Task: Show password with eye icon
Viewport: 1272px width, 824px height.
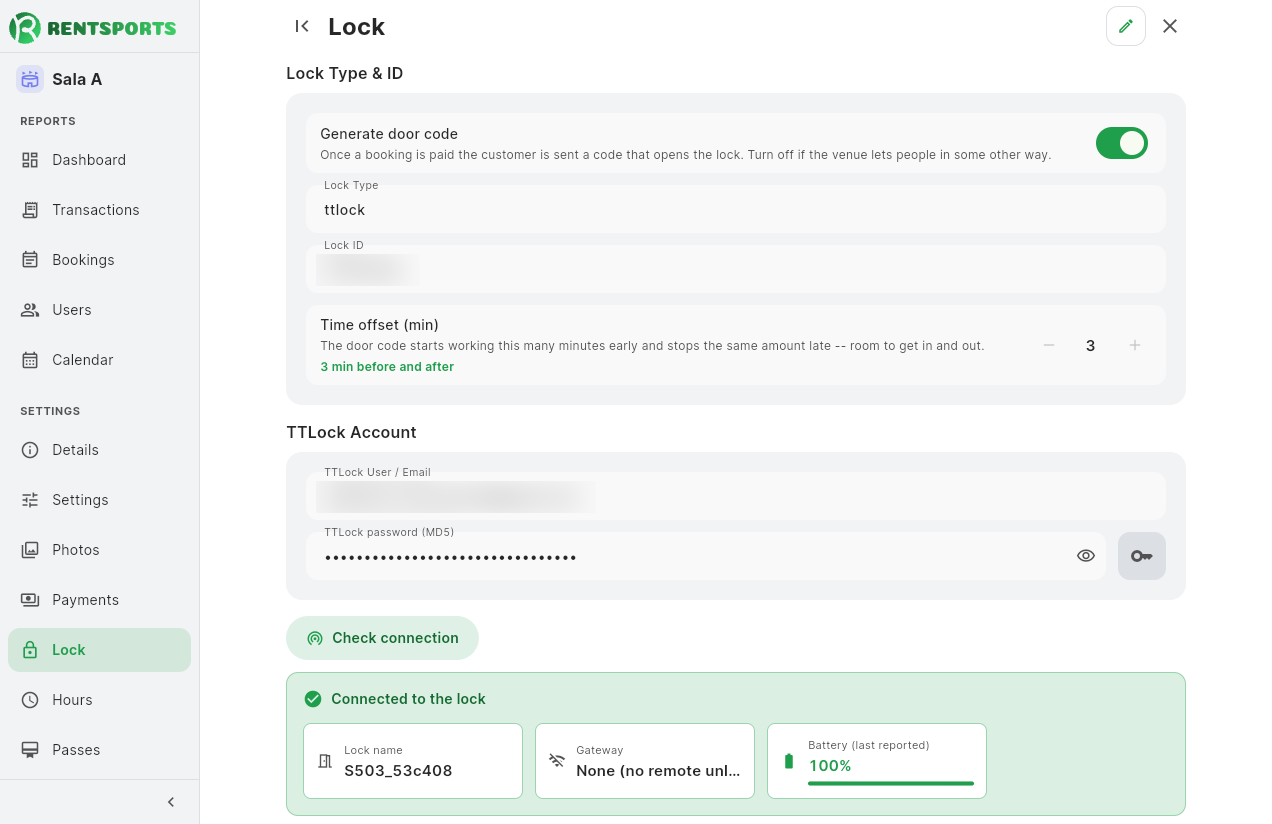Action: (x=1086, y=556)
